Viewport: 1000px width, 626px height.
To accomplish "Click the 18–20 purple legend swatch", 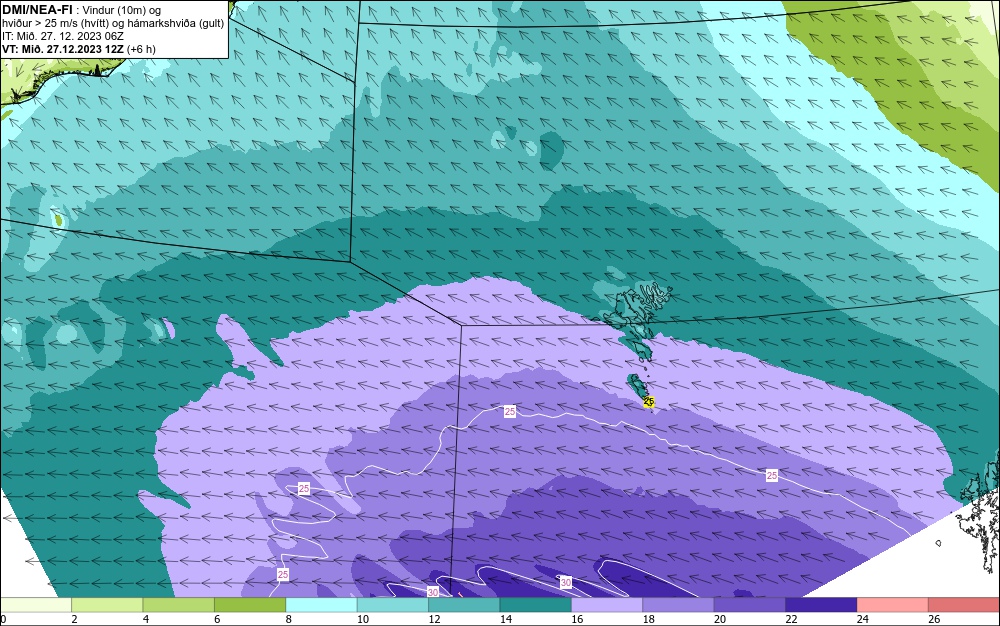I will click(x=679, y=605).
